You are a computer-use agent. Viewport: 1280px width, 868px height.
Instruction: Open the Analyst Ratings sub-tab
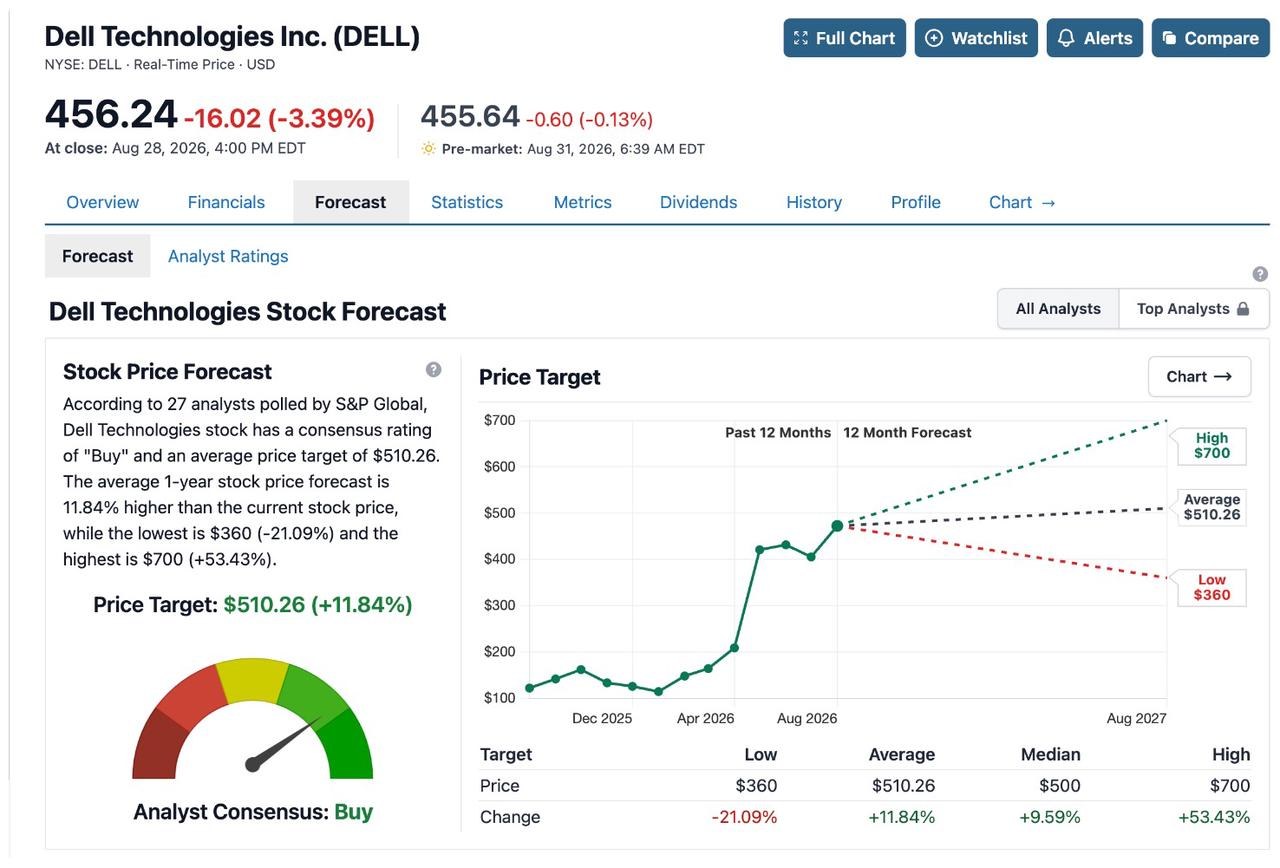coord(228,256)
